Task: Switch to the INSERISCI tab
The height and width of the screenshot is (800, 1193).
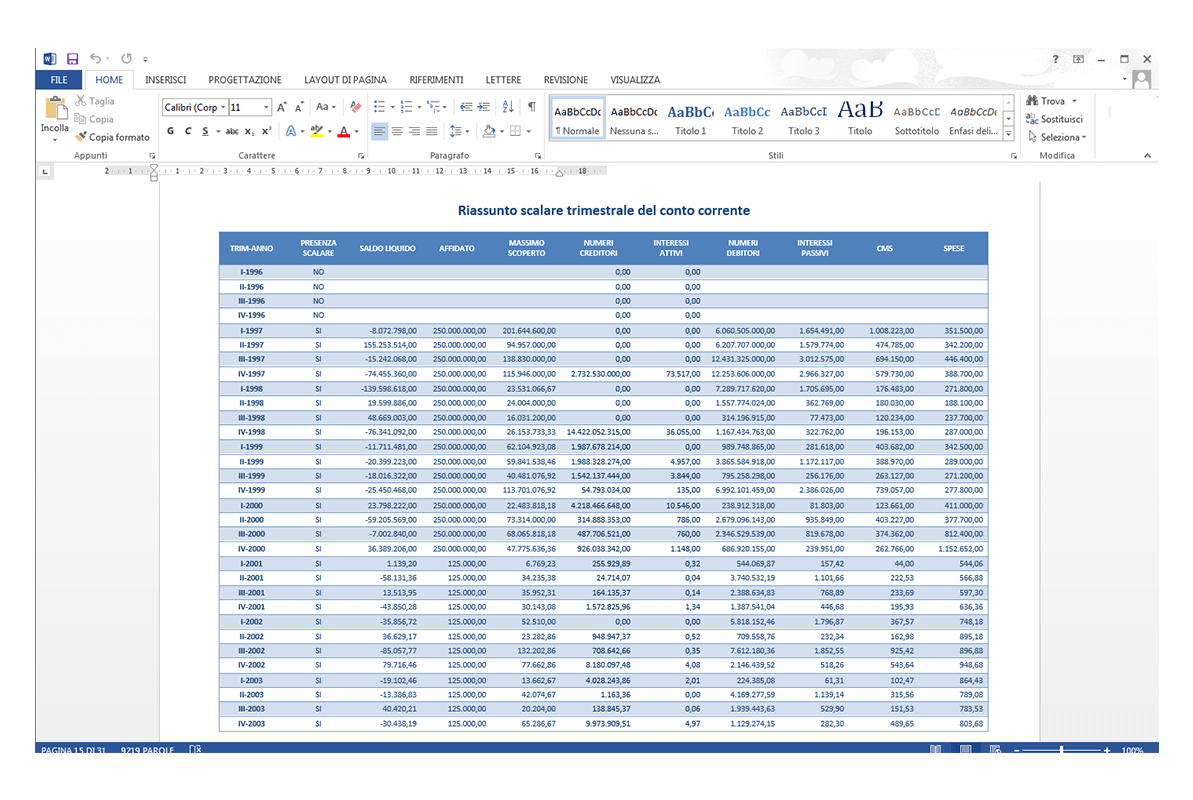Action: tap(165, 80)
